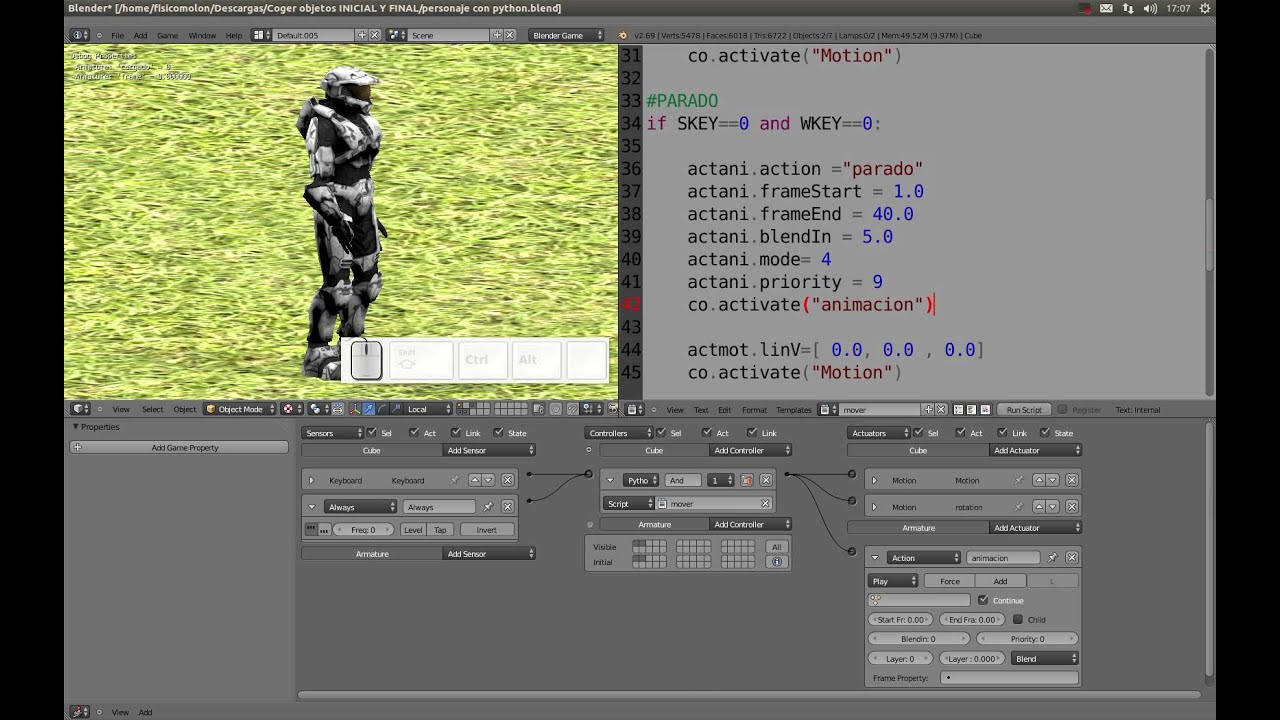The height and width of the screenshot is (720, 1280).
Task: Pin the Always sensor
Action: point(488,507)
